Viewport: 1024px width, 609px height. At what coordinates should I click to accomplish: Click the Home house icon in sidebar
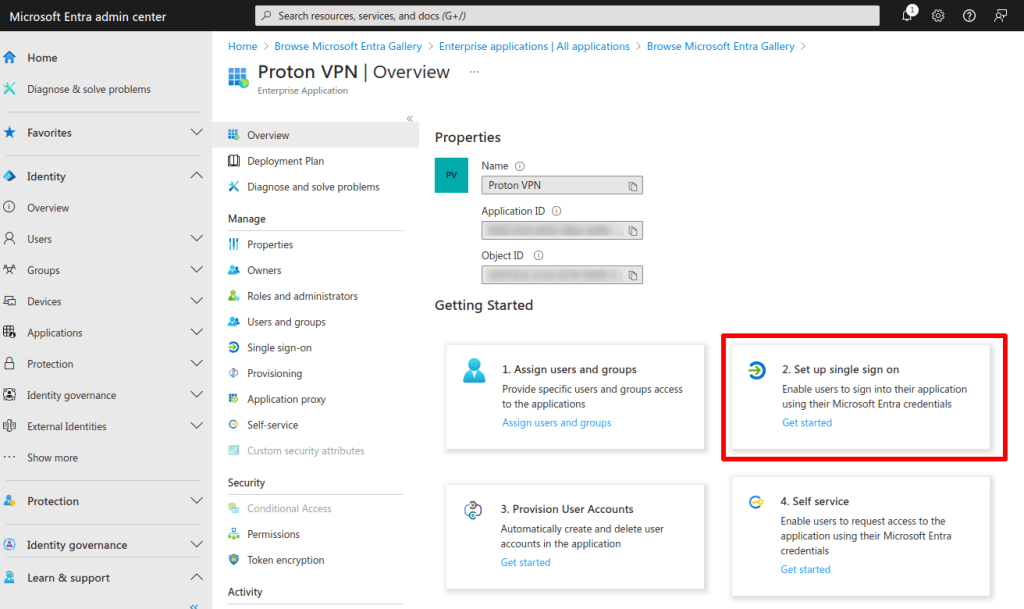(10, 57)
